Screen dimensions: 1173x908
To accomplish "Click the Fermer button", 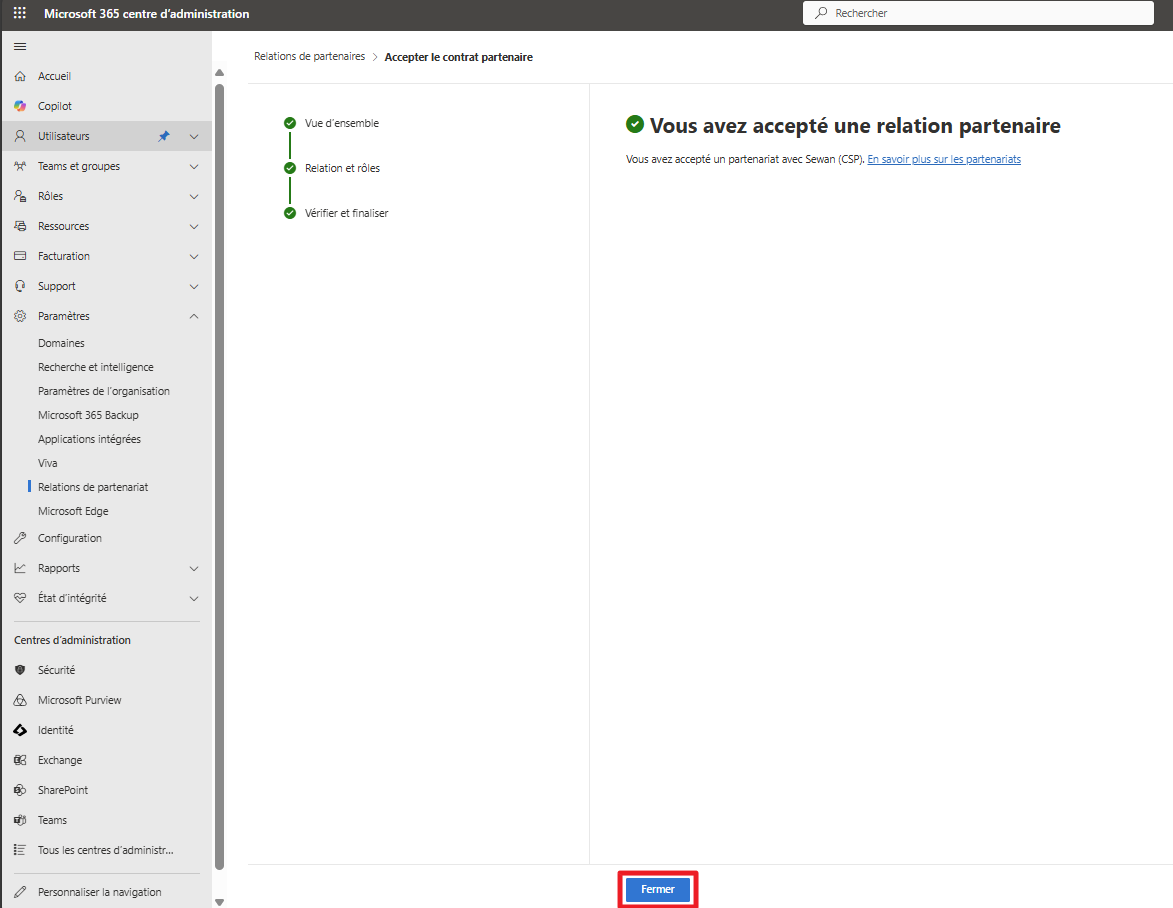I will [x=658, y=889].
